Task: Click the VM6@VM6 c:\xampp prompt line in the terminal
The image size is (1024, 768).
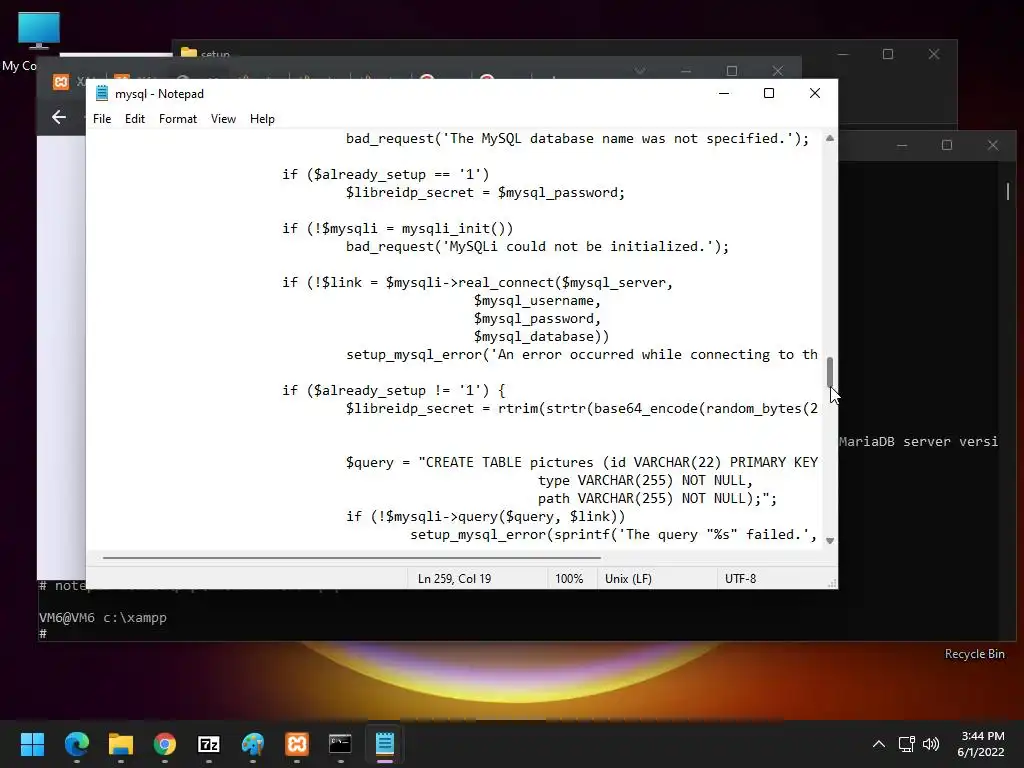Action: (x=103, y=617)
